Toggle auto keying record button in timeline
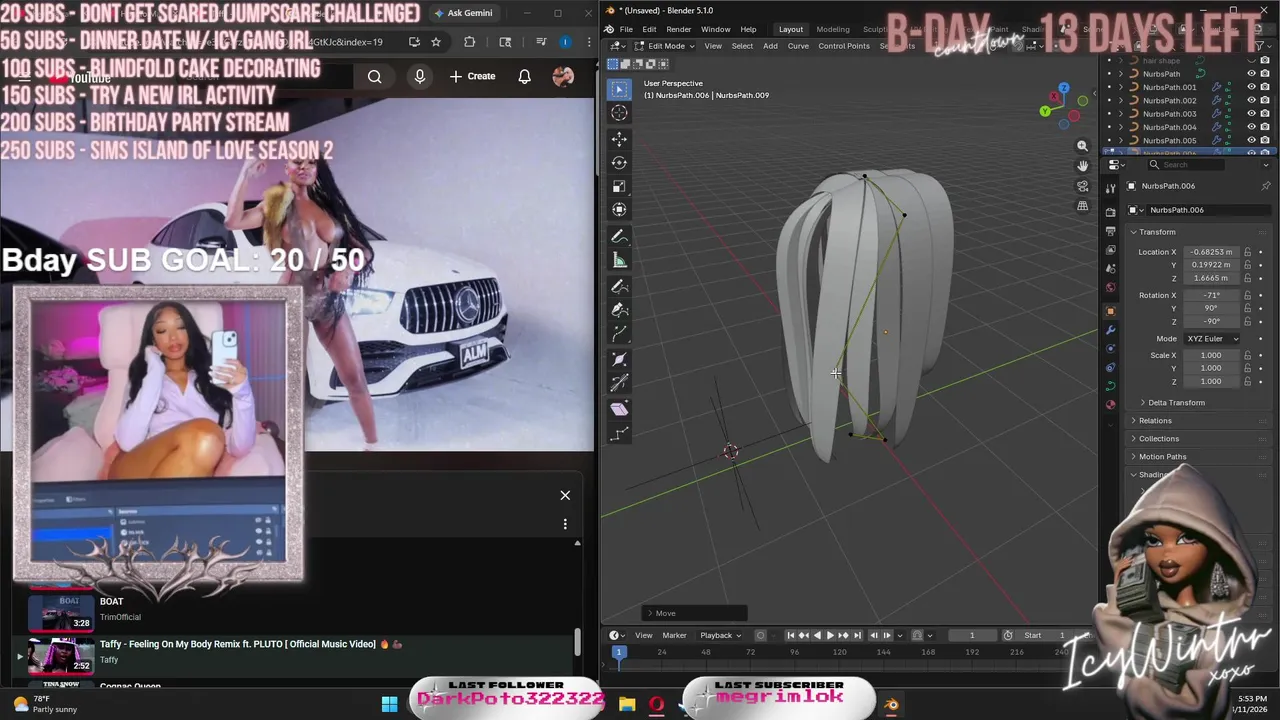The height and width of the screenshot is (720, 1280). coord(760,635)
